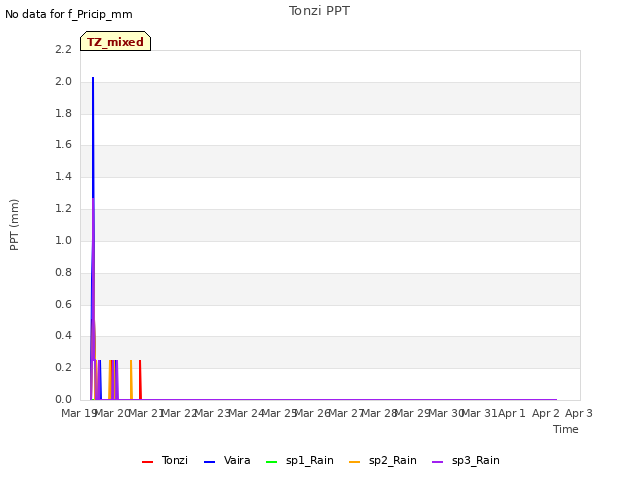The width and height of the screenshot is (640, 480).
Task: Click the Apr 3 x-axis tick label
Action: (x=579, y=413)
